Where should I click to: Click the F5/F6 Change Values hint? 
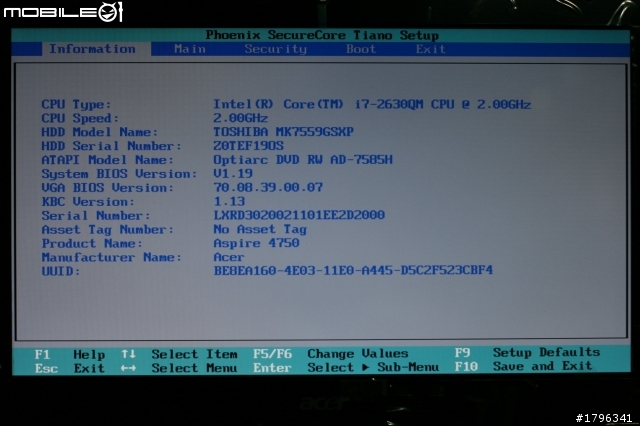pyautogui.click(x=331, y=353)
